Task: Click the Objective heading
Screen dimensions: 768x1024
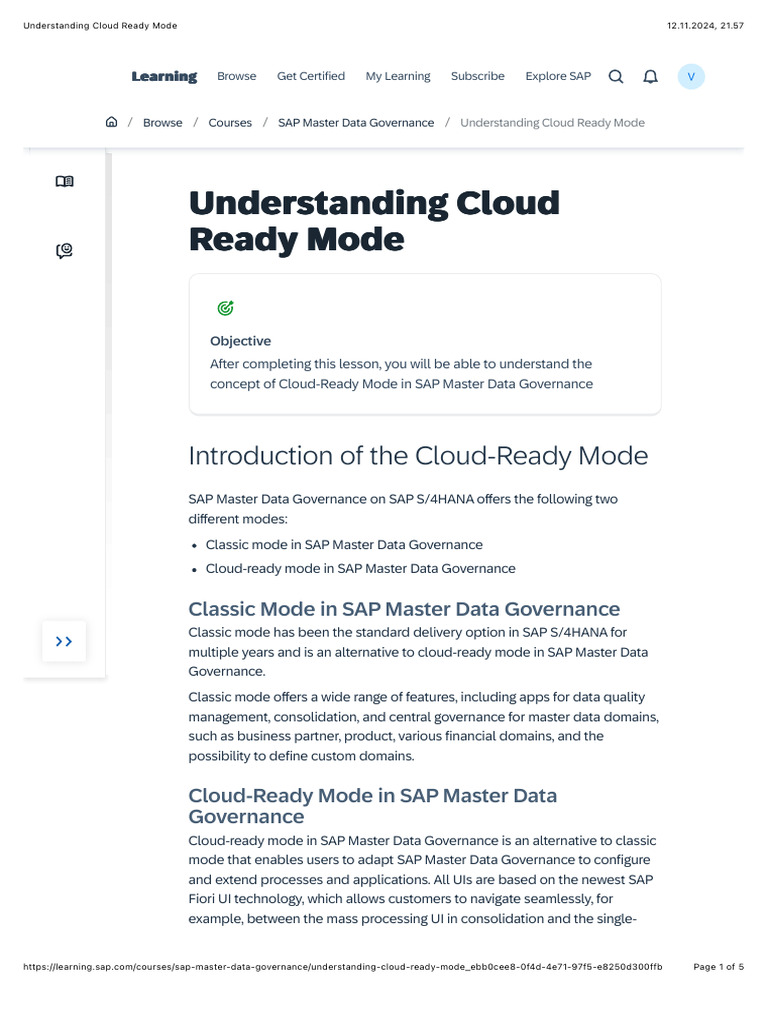Action: [240, 341]
